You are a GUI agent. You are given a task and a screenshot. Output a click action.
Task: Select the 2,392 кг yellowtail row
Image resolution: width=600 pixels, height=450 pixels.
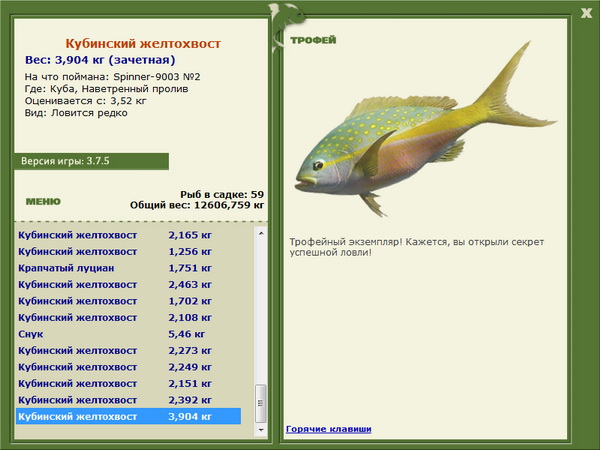pos(128,400)
